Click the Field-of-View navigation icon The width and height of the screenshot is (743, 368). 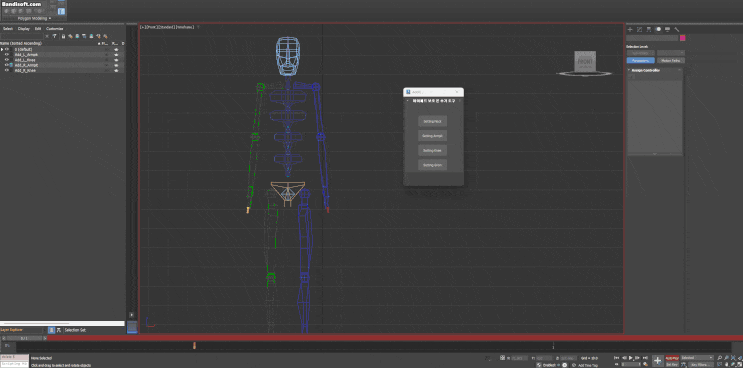pyautogui.click(x=719, y=364)
